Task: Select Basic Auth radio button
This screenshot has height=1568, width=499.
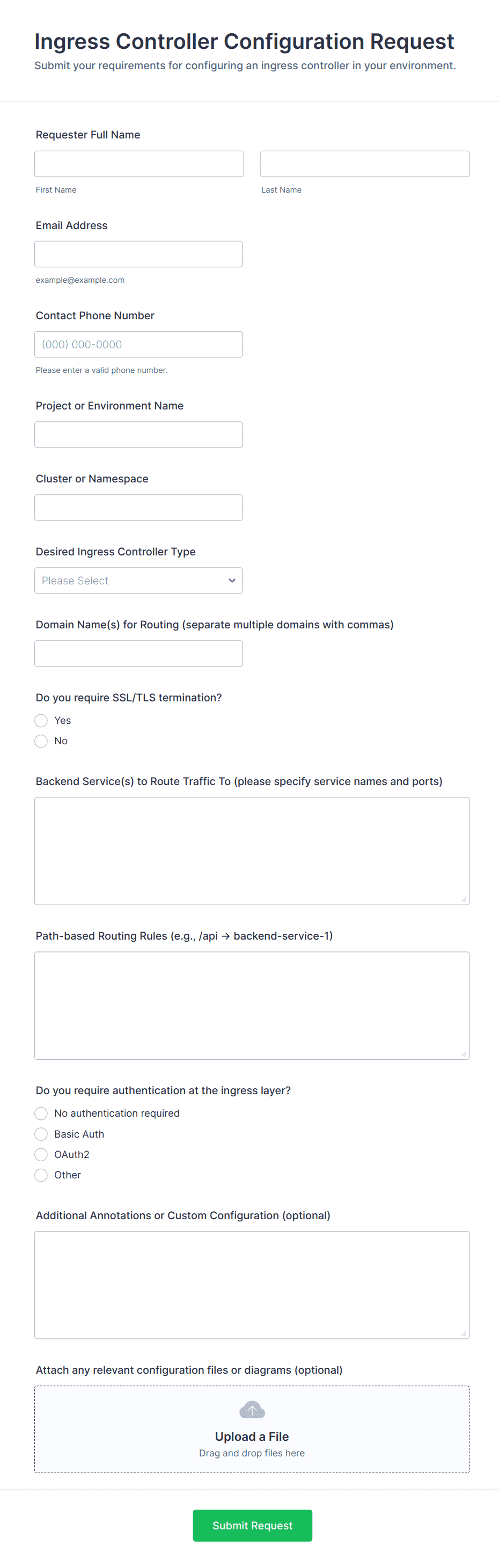Action: coord(41,1134)
